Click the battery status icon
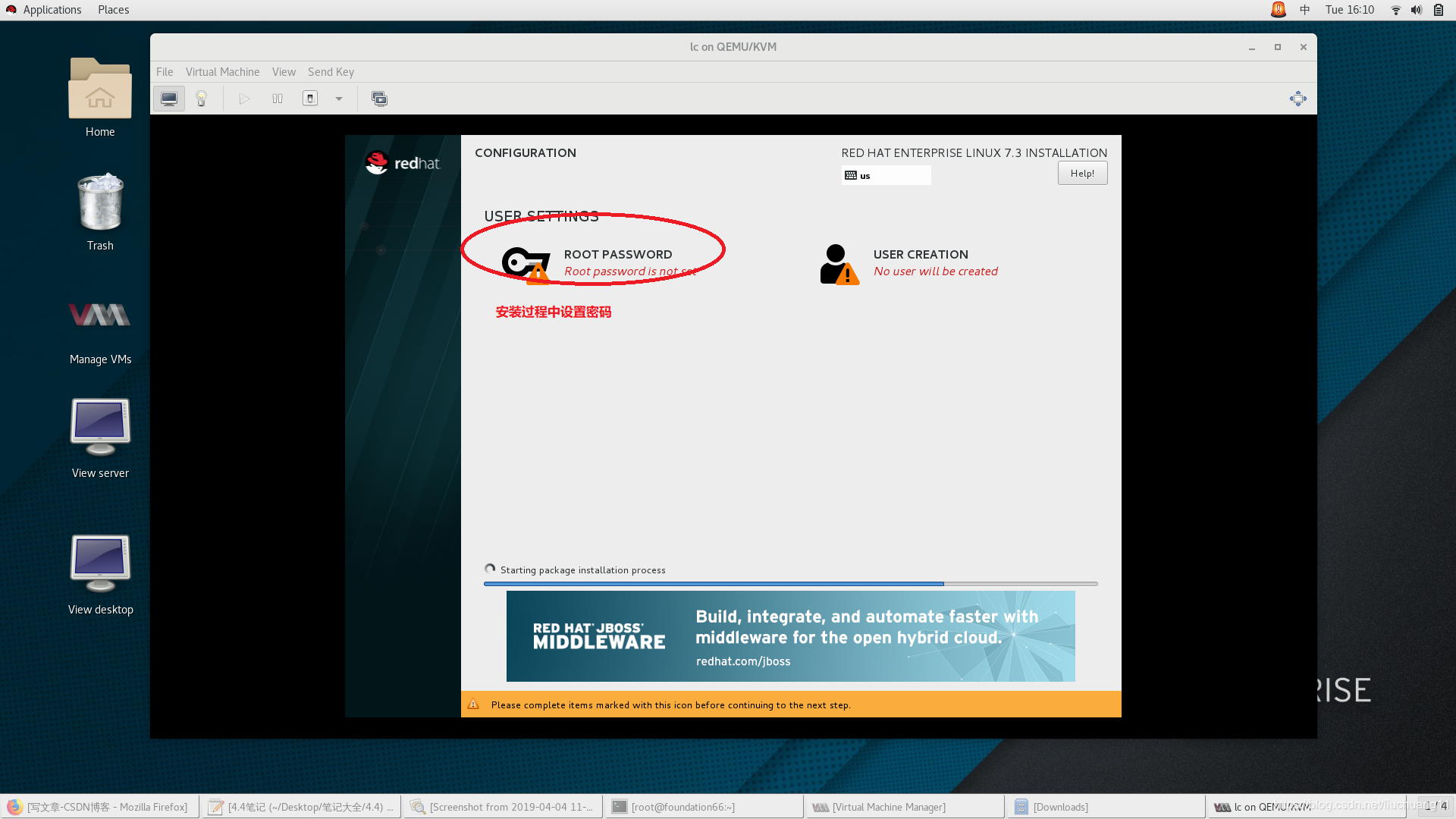 click(1439, 10)
